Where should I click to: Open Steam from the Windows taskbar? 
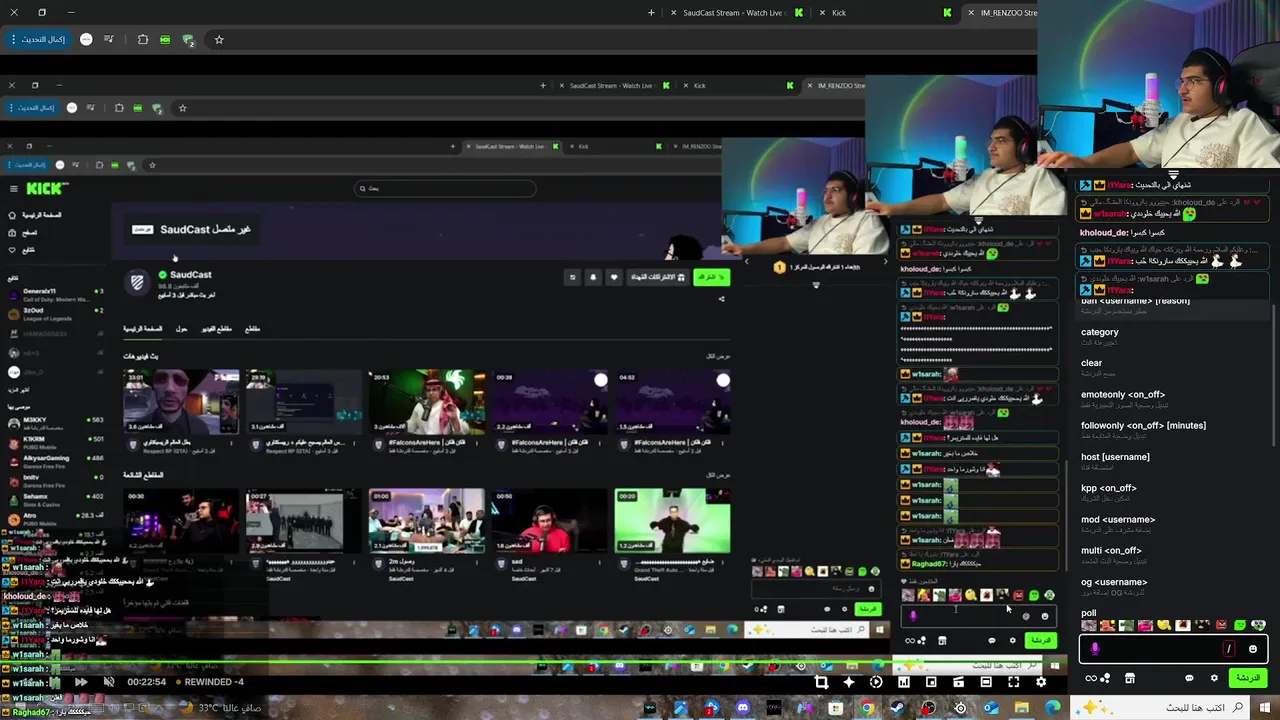897,708
